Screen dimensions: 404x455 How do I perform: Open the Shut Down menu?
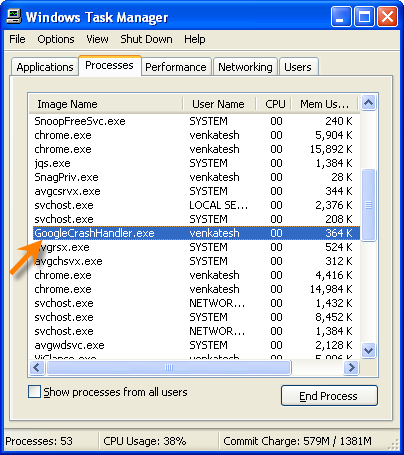click(x=146, y=39)
